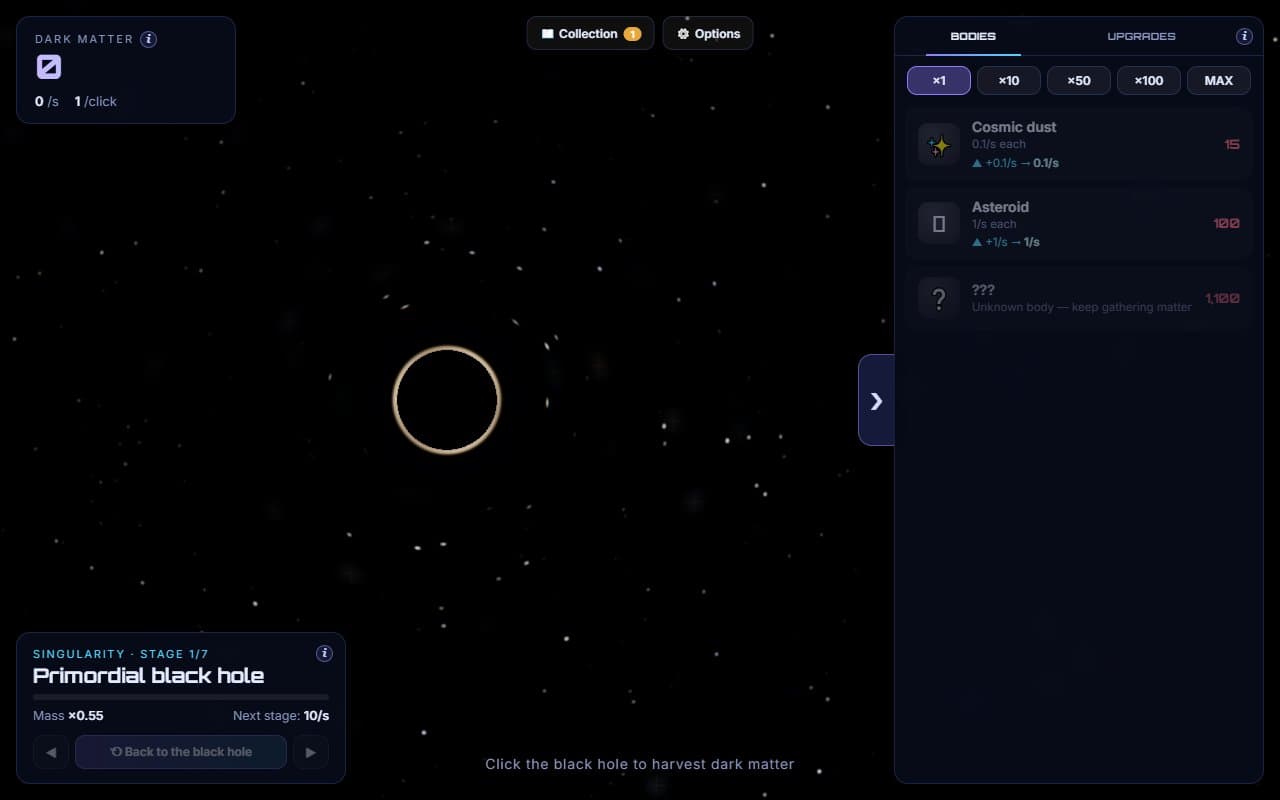Switch to the Bodies tab

coord(973,36)
